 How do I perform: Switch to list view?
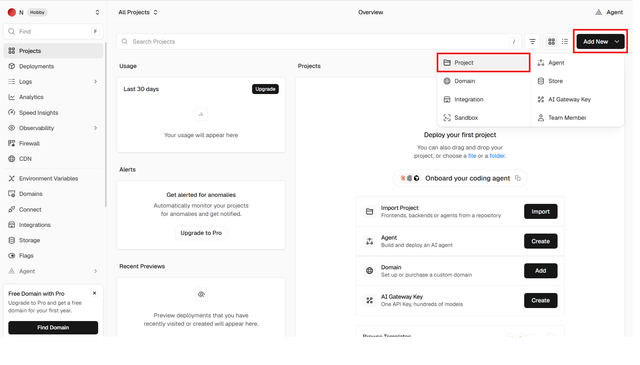coord(565,42)
